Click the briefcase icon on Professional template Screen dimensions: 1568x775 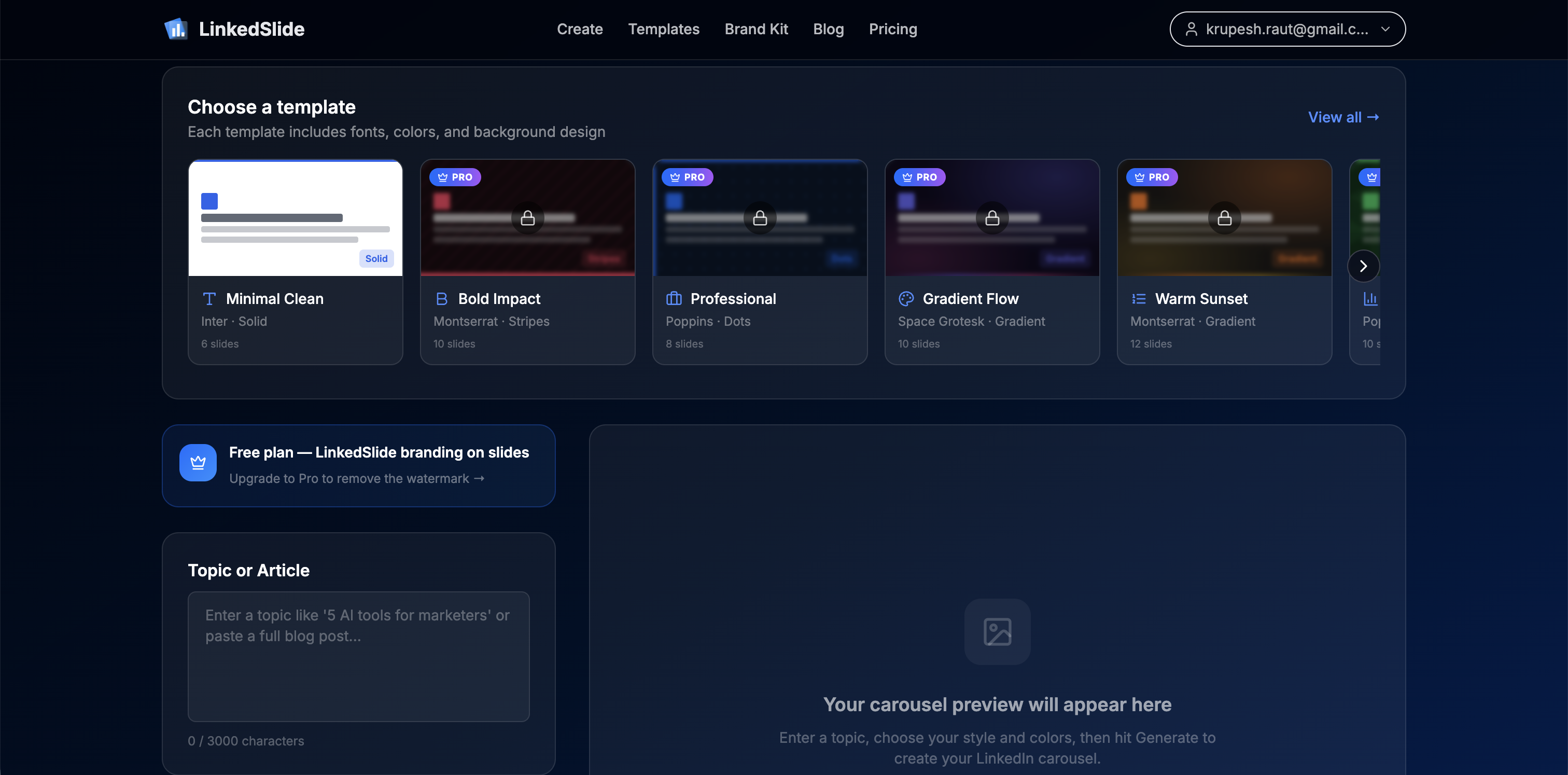[x=674, y=299]
